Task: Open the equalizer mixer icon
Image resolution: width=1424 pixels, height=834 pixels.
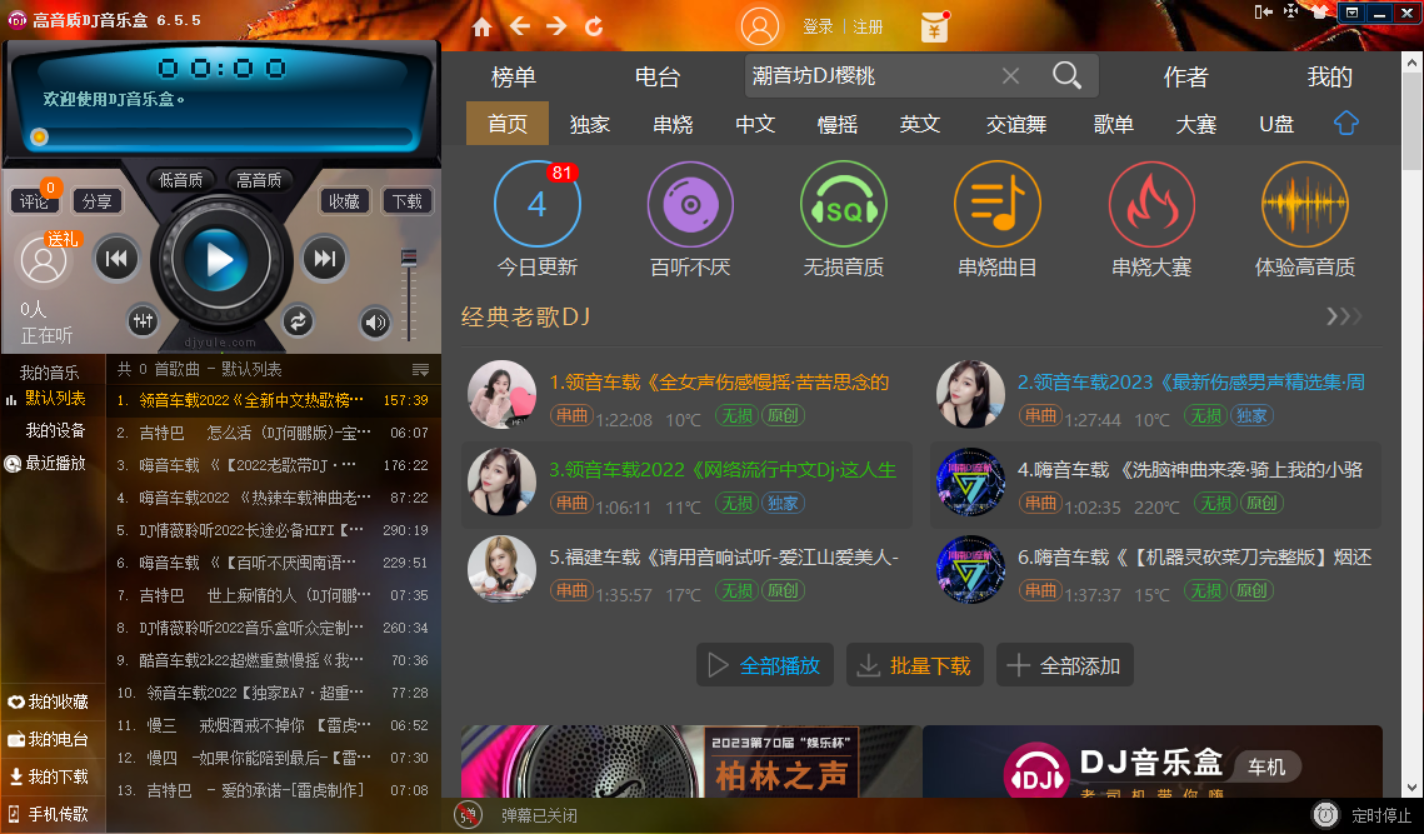Action: pyautogui.click(x=143, y=321)
